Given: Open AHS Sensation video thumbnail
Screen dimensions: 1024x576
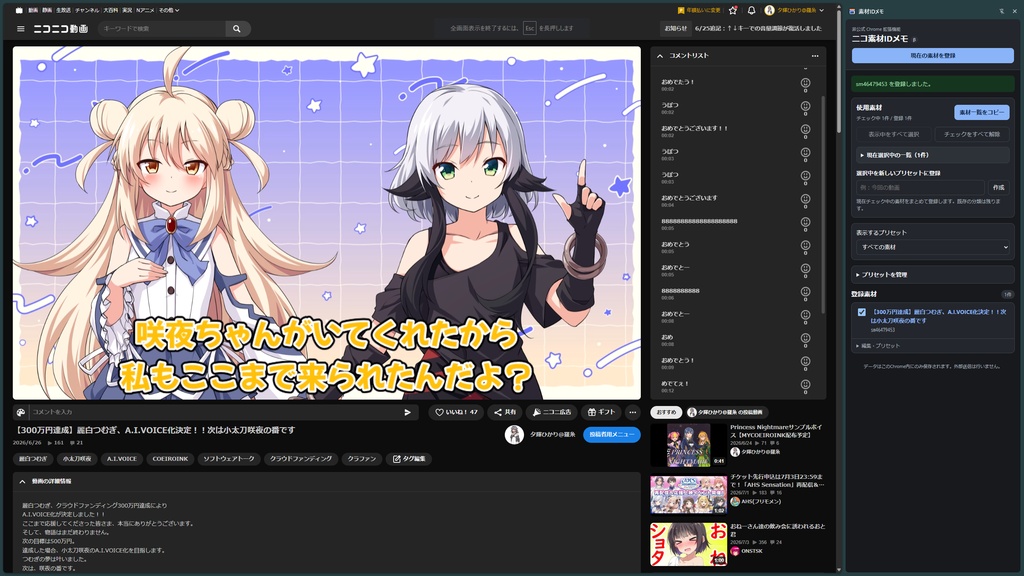Looking at the screenshot, I should 688,494.
